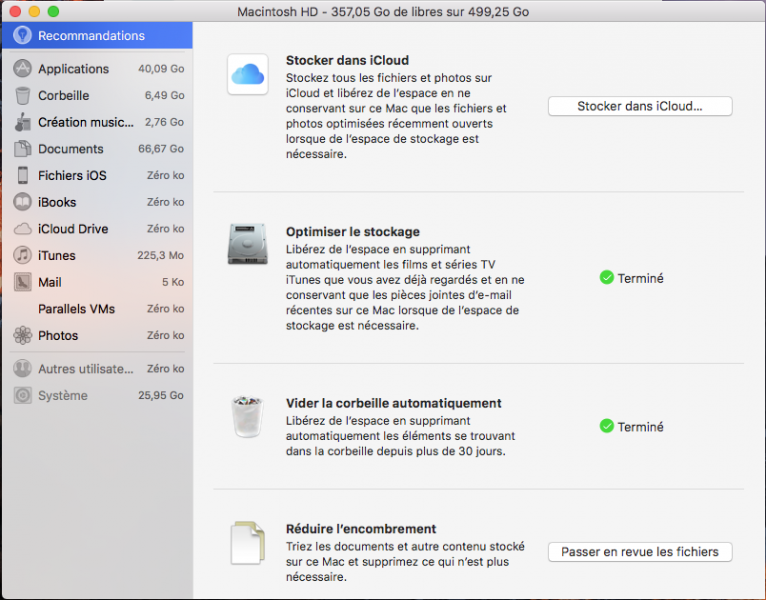Image resolution: width=766 pixels, height=600 pixels.
Task: Click the 25,95 Go Système size
Action: (161, 395)
